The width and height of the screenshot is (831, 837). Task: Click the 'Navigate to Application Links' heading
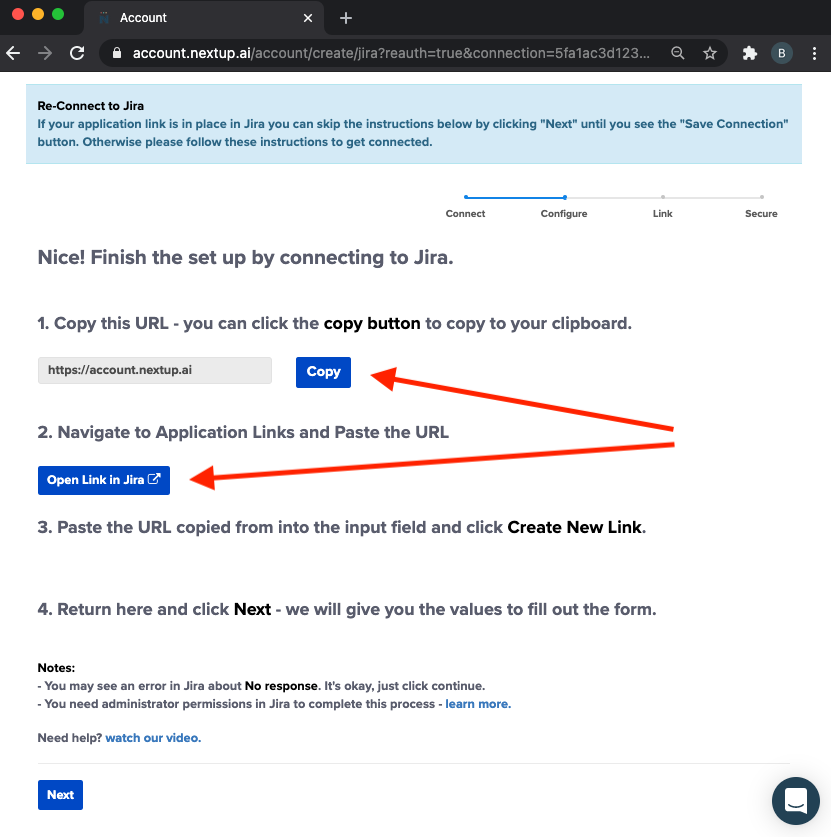pyautogui.click(x=243, y=432)
